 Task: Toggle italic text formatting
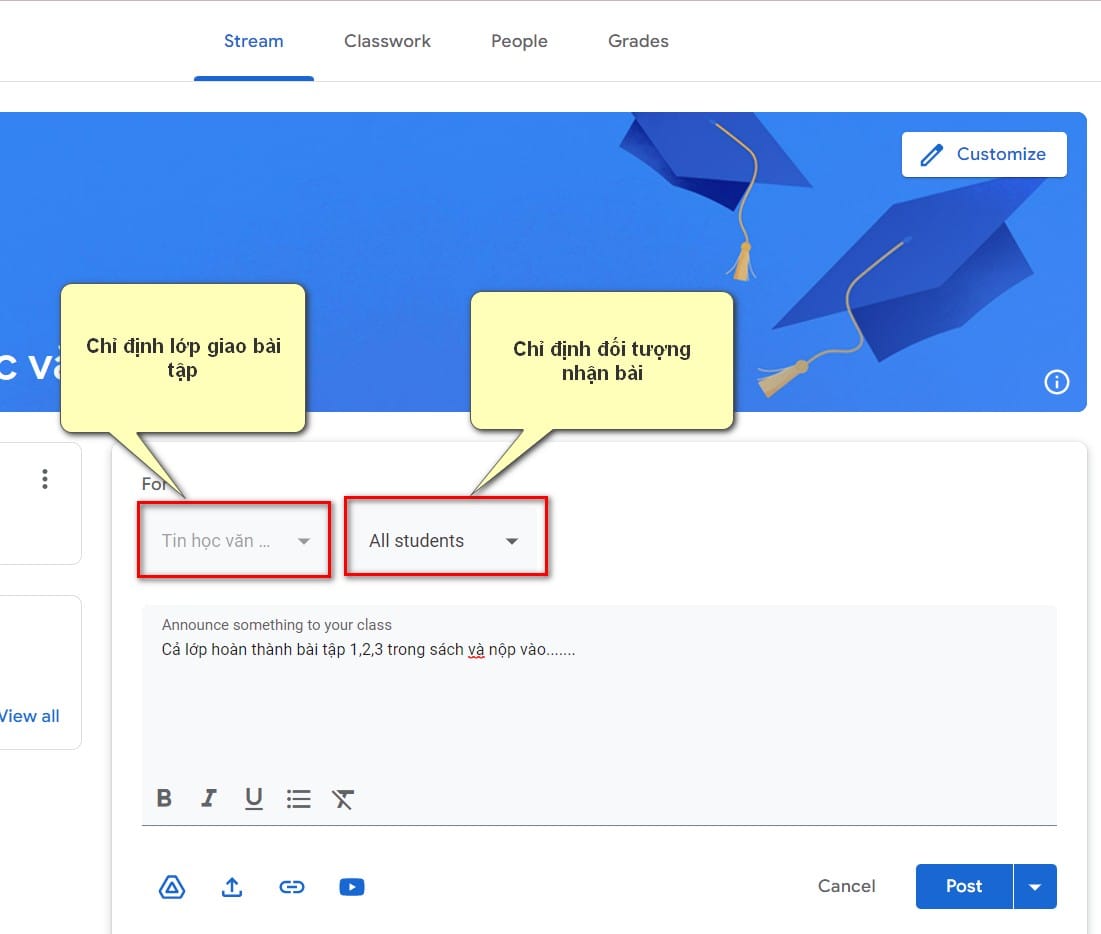(209, 798)
